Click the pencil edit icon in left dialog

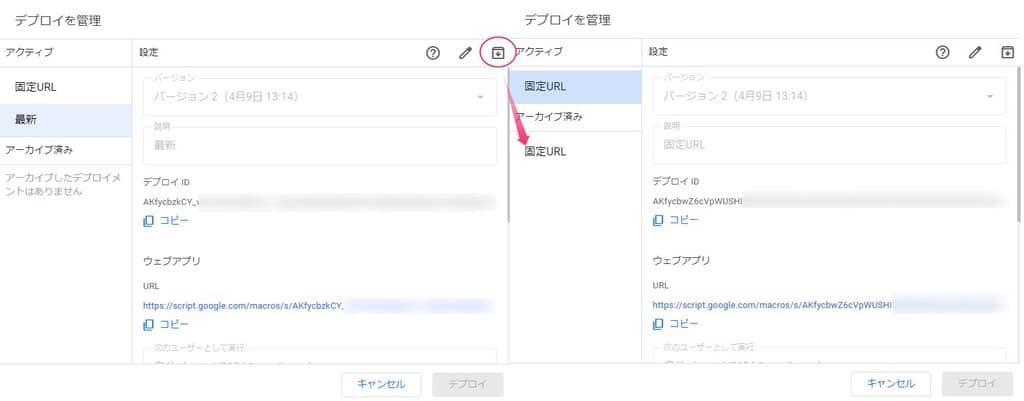[x=465, y=53]
